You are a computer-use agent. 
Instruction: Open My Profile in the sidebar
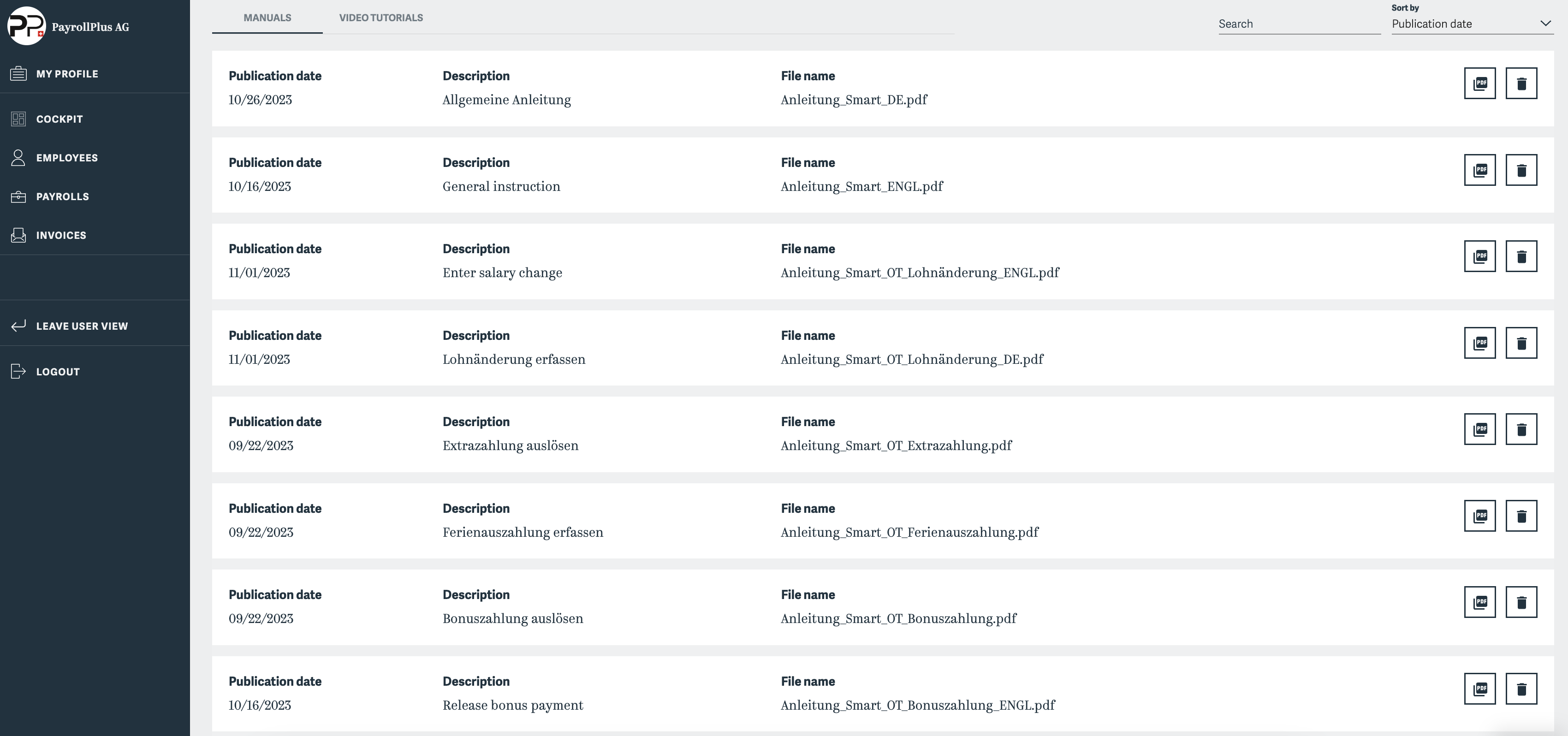(67, 74)
